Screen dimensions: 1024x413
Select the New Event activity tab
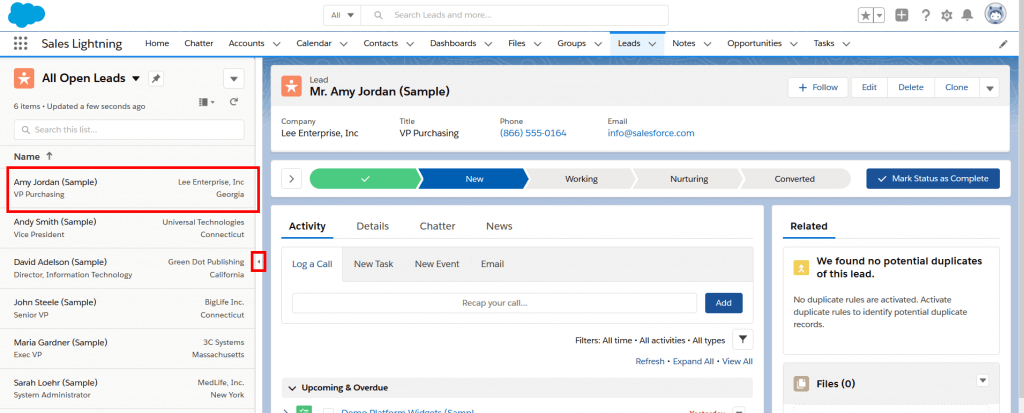[437, 264]
